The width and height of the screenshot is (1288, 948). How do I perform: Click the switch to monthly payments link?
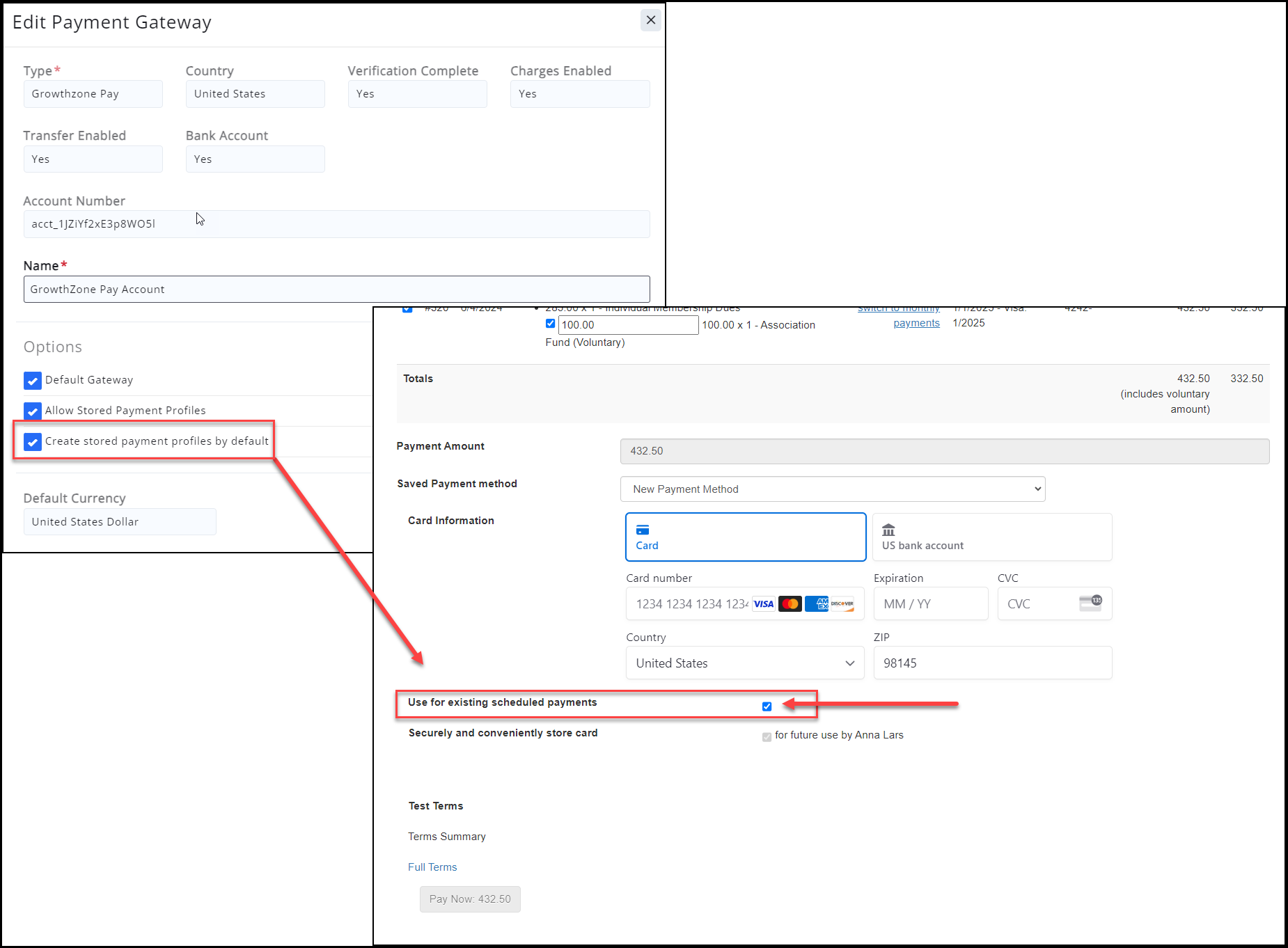click(x=916, y=323)
